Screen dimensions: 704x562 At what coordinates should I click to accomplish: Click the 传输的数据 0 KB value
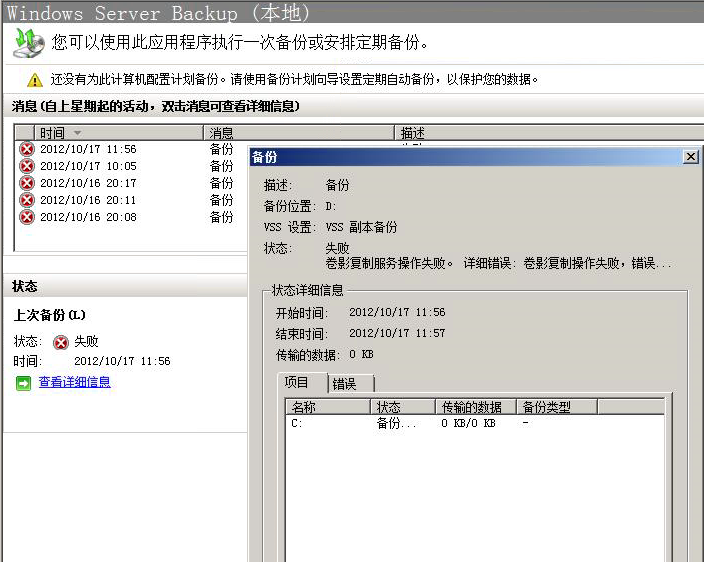(x=361, y=355)
